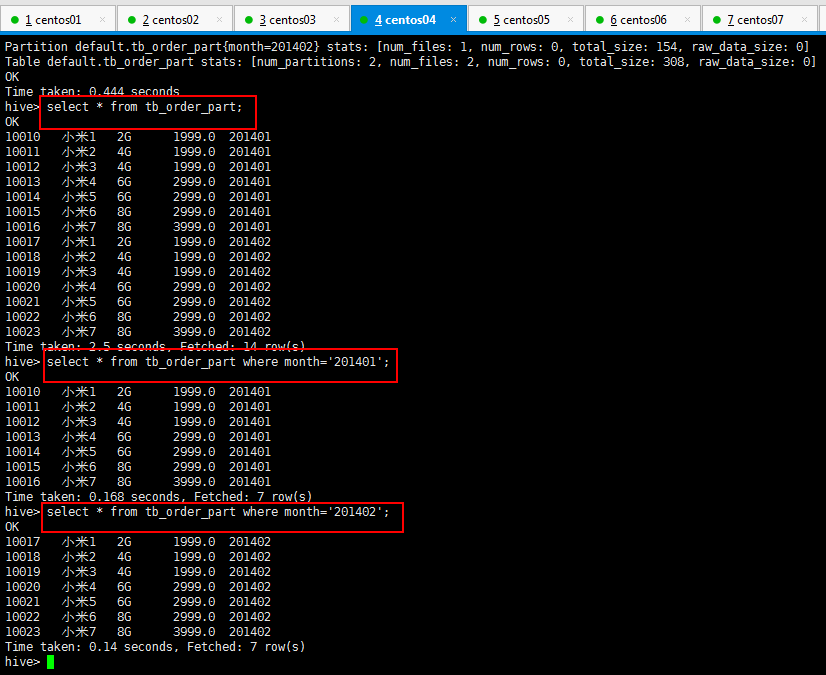Close the centos07 tab
Image resolution: width=826 pixels, height=675 pixels.
[804, 20]
